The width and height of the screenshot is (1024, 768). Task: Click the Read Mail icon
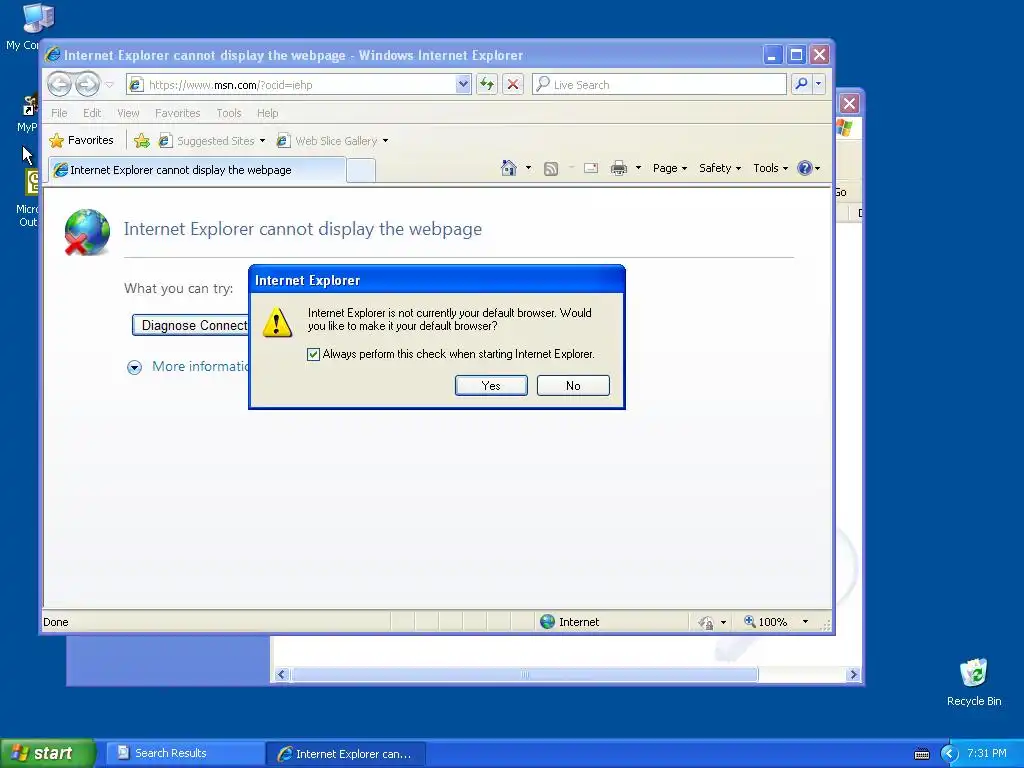coord(591,168)
